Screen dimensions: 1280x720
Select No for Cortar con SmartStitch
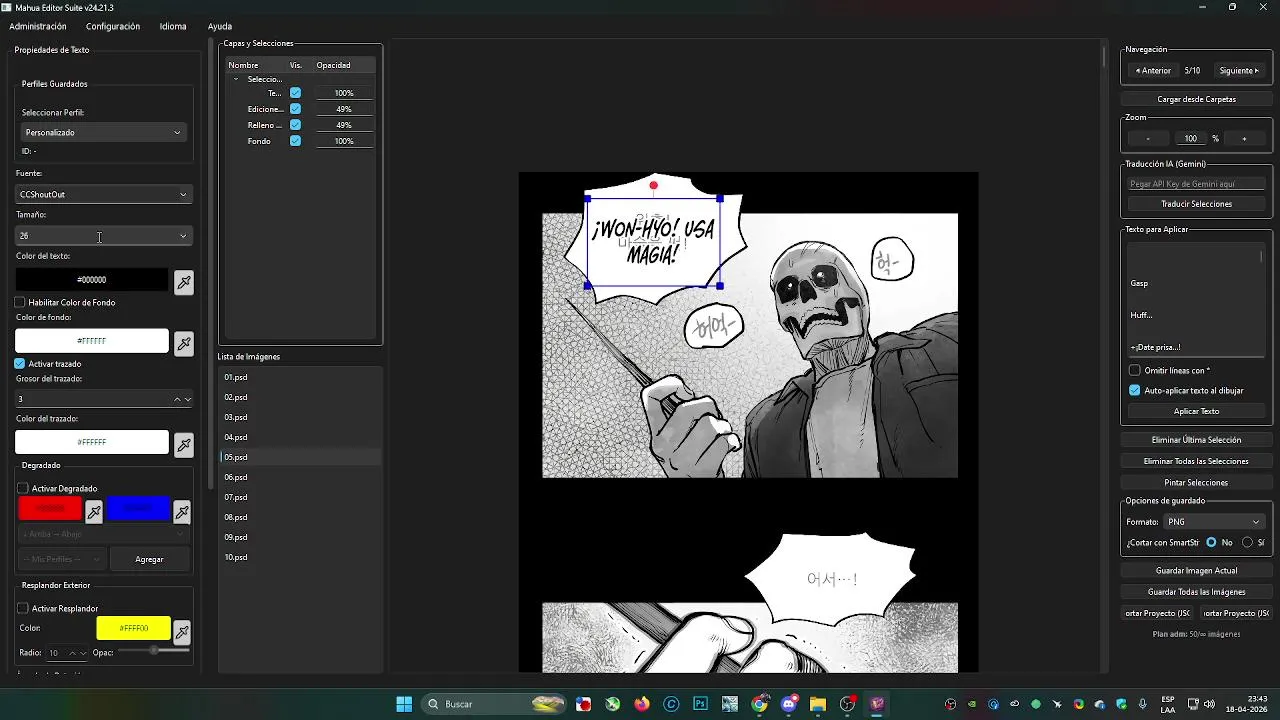click(1211, 542)
